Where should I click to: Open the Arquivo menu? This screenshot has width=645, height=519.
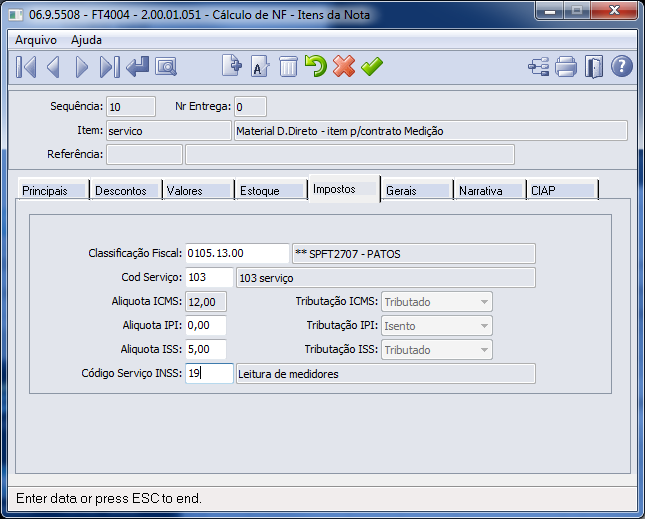[36, 40]
